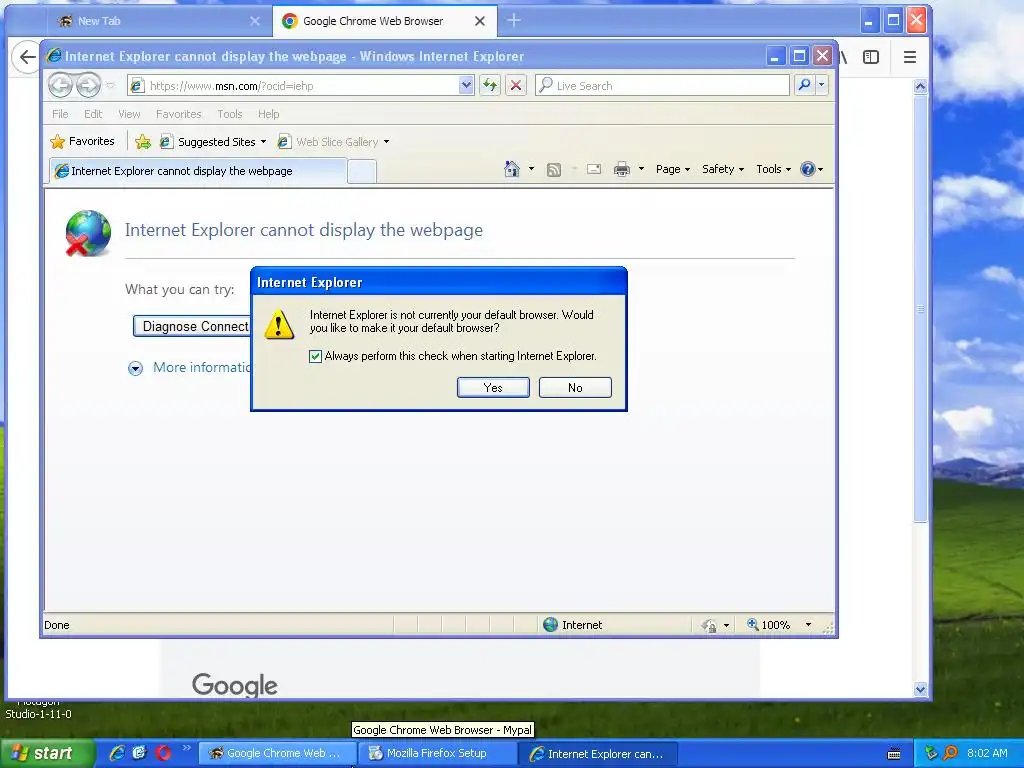The image size is (1024, 768).
Task: Open a new tab in Internet Explorer
Action: pyautogui.click(x=362, y=171)
